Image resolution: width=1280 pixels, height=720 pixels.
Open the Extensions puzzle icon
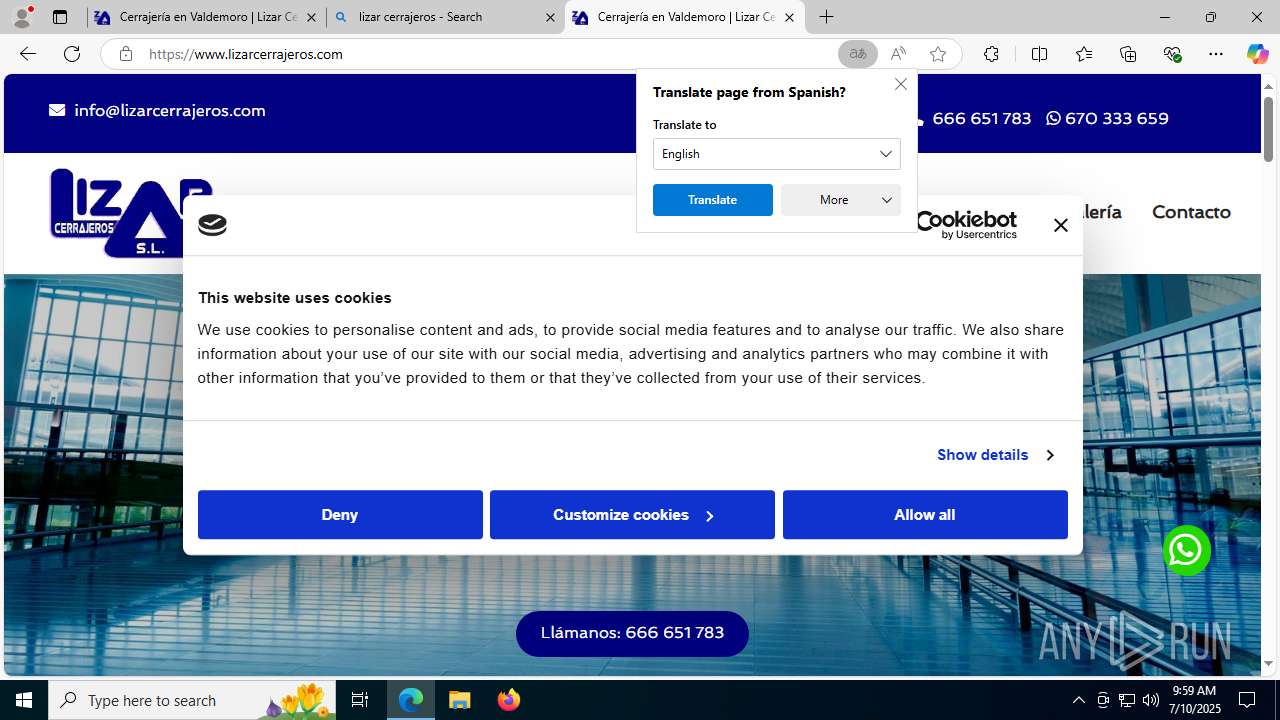click(991, 54)
